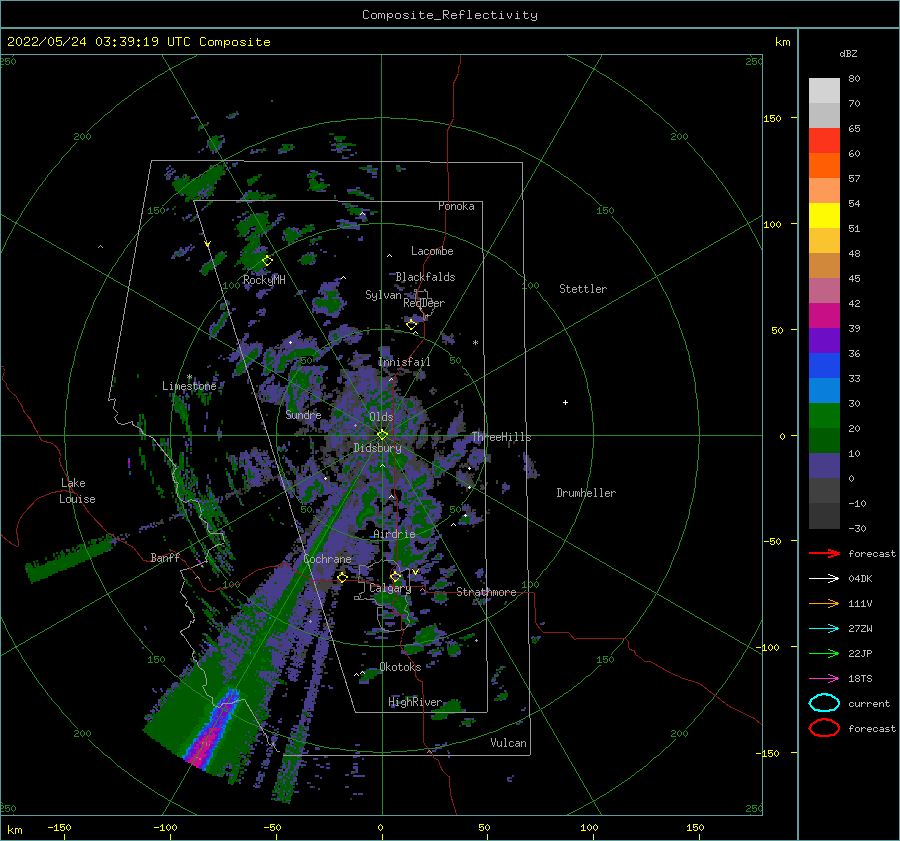Click the Cochrane label

coord(327,559)
